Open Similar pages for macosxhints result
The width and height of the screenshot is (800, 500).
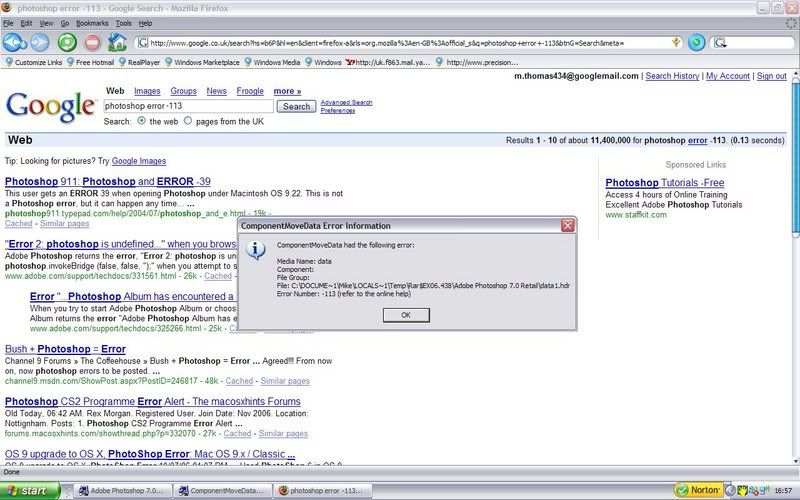point(283,433)
